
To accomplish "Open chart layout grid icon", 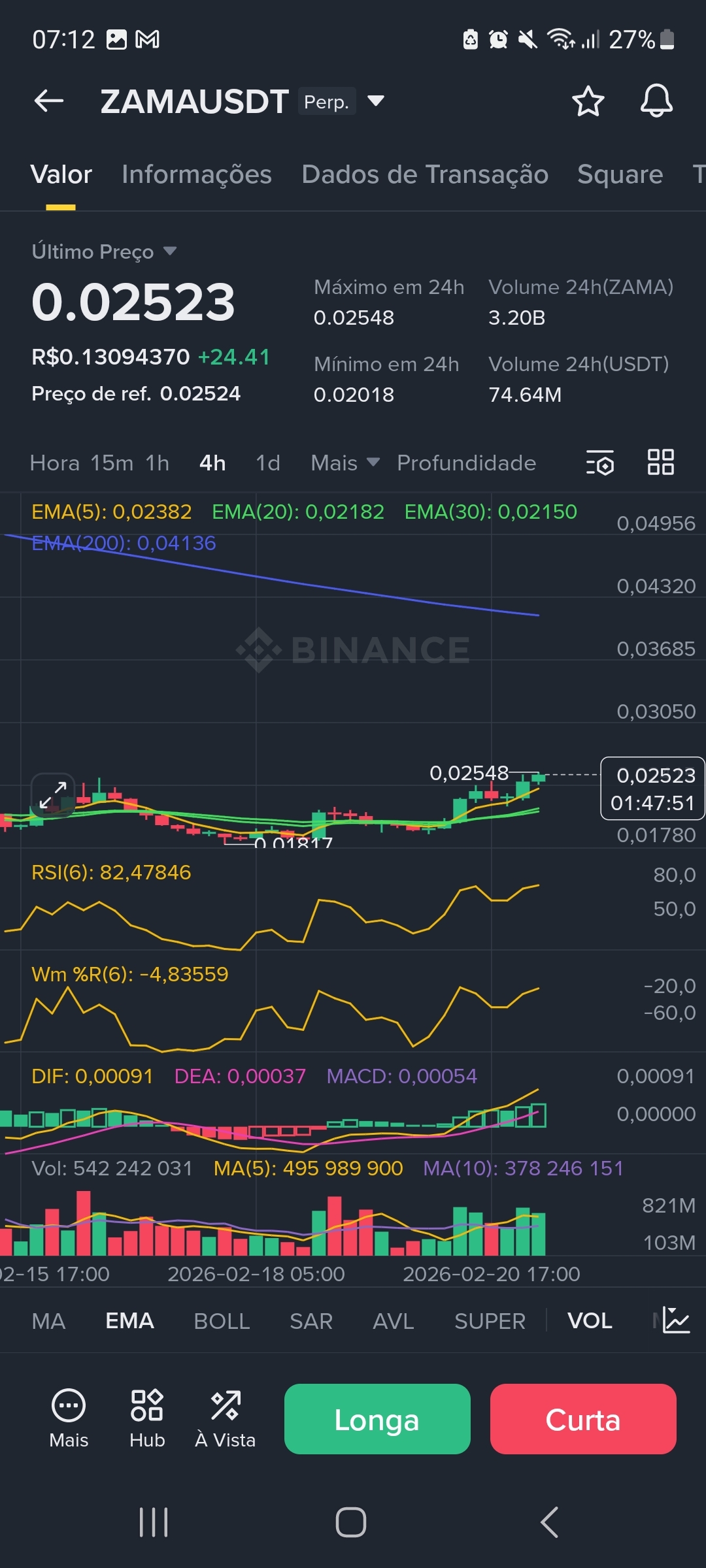I will point(660,462).
